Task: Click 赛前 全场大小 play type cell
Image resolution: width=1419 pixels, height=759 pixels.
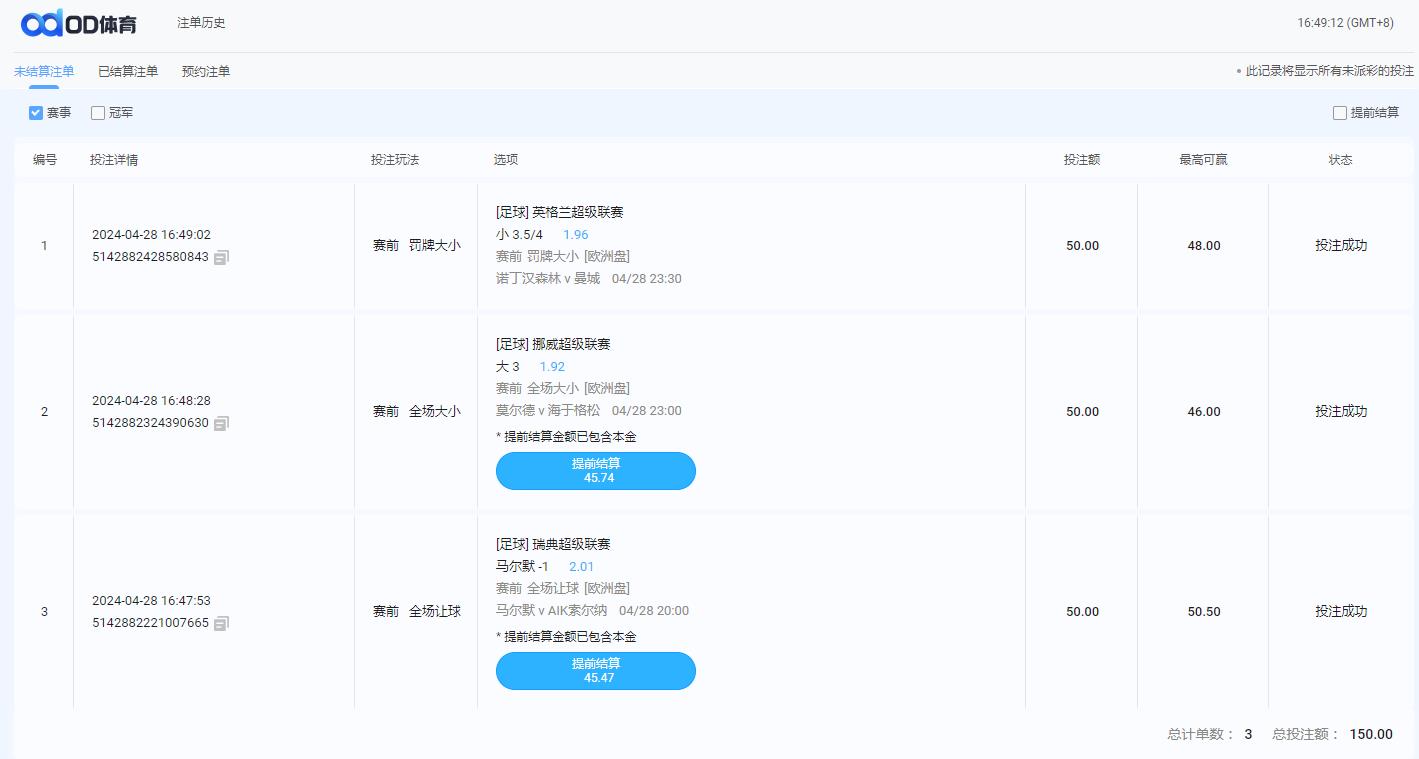Action: (x=417, y=411)
